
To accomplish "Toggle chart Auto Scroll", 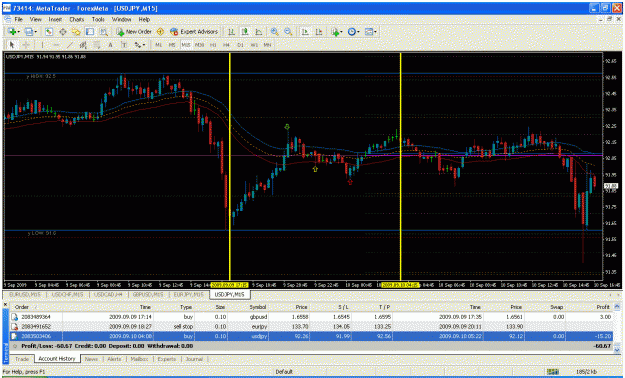I will pyautogui.click(x=305, y=32).
